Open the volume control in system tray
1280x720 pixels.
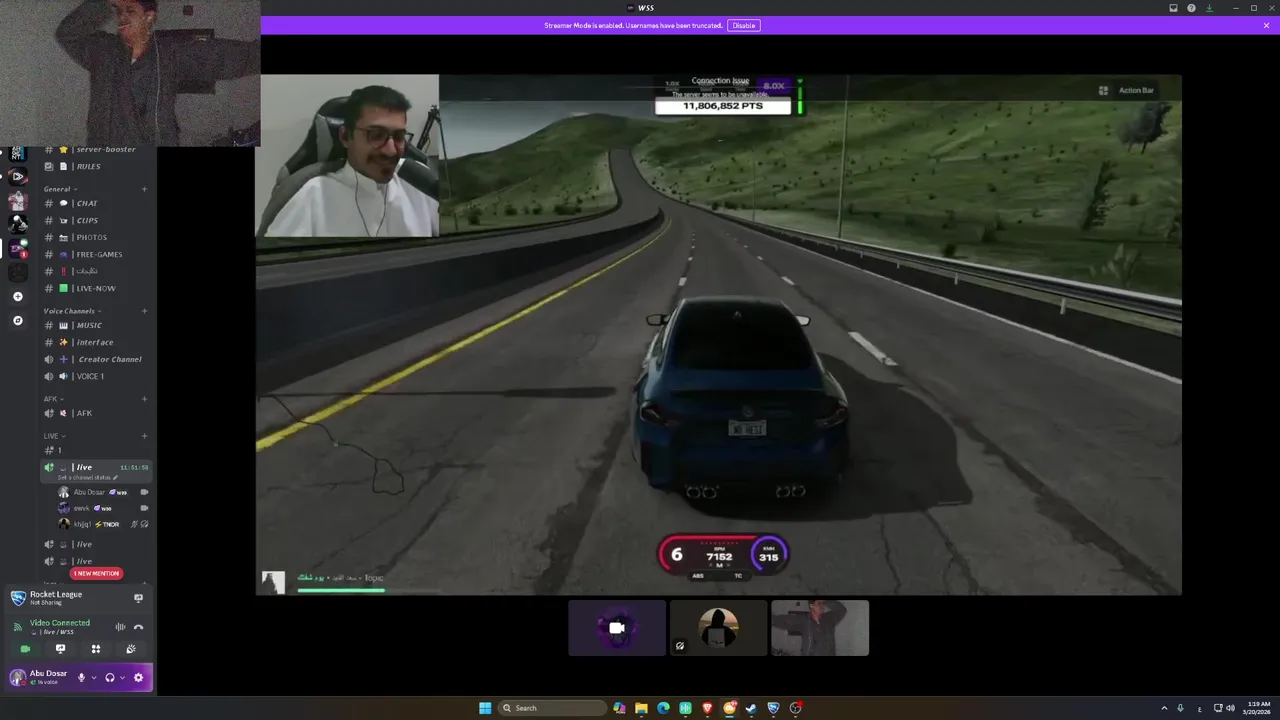1230,708
